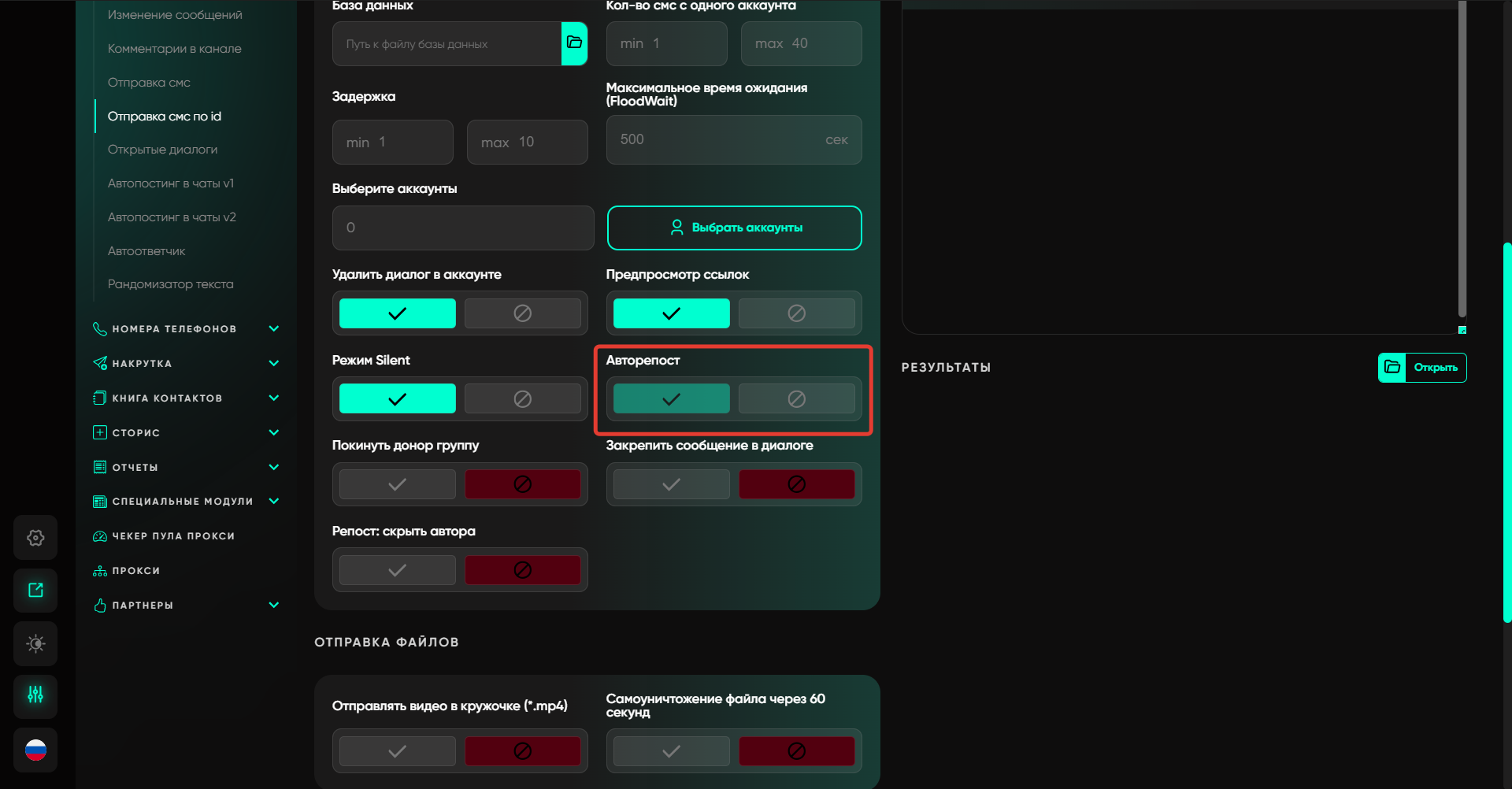Expand the Накрутка section chevron
The image size is (1512, 789).
(x=273, y=364)
